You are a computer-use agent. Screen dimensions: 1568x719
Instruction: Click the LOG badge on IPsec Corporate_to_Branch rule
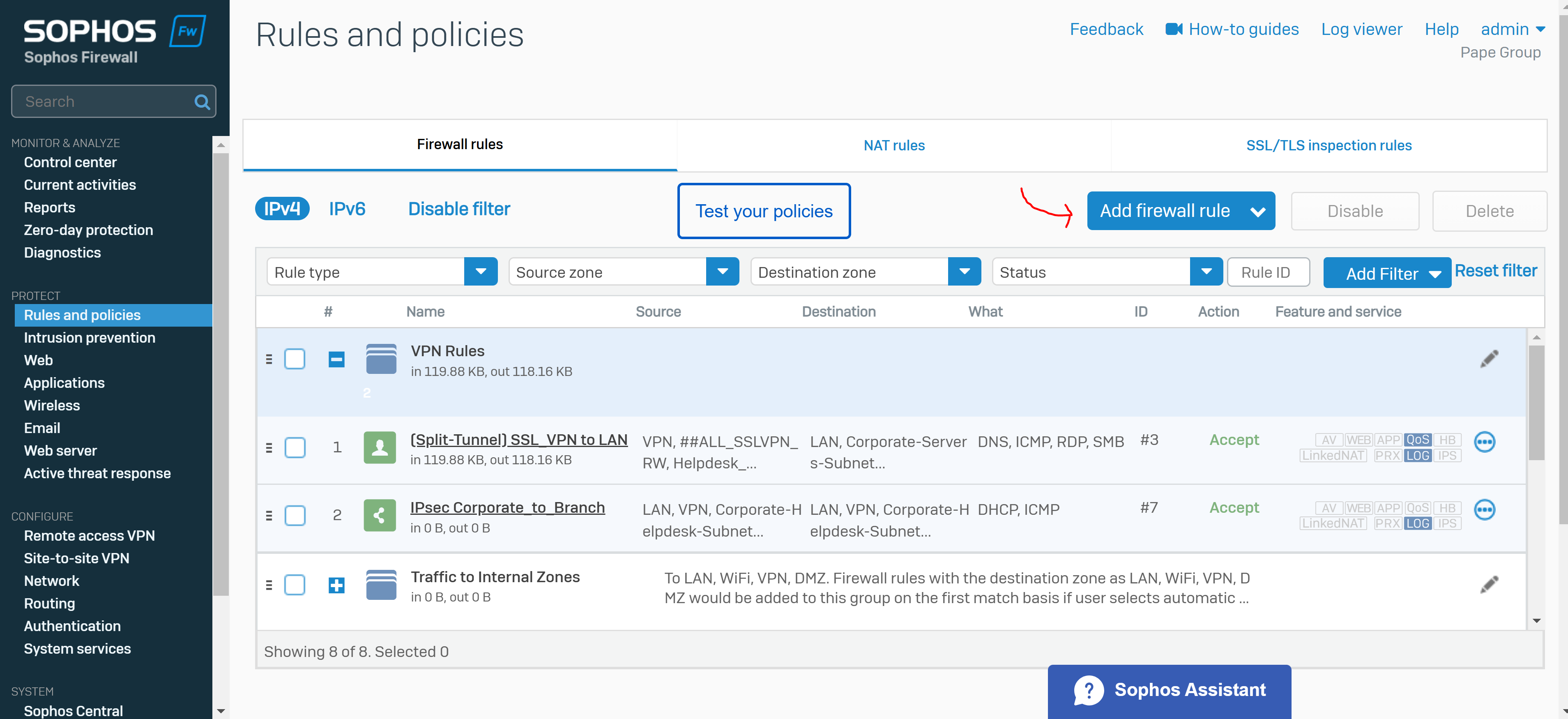1417,523
